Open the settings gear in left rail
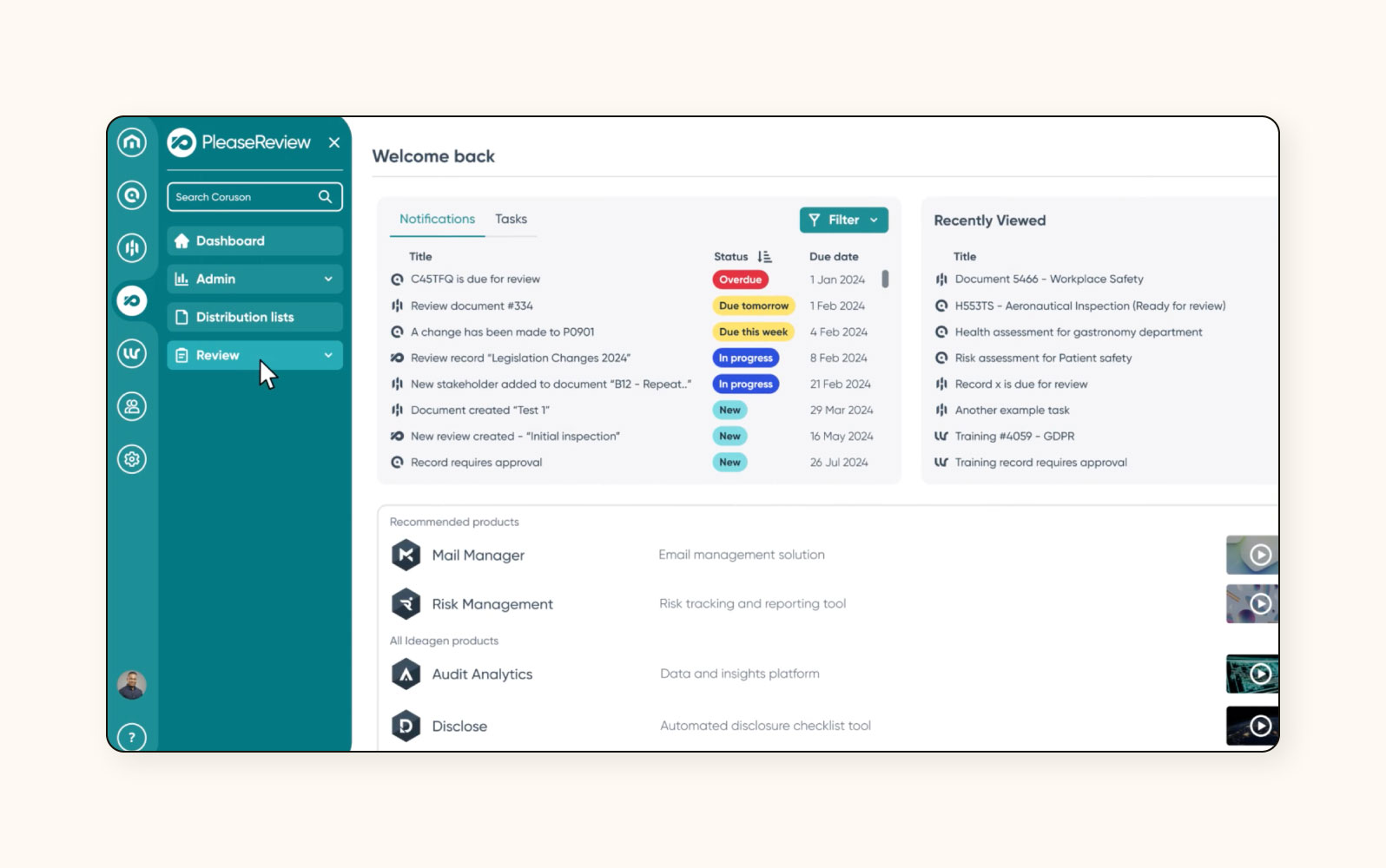This screenshot has height=868, width=1386. tap(132, 459)
